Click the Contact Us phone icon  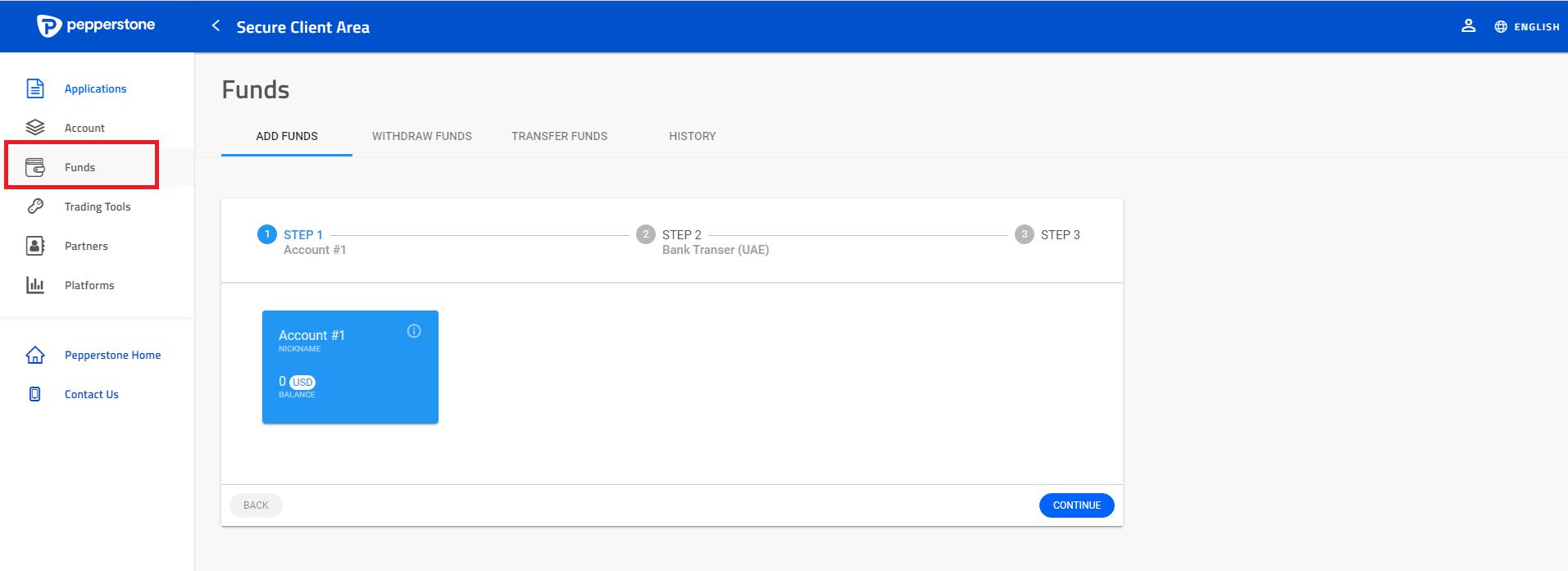[x=35, y=394]
